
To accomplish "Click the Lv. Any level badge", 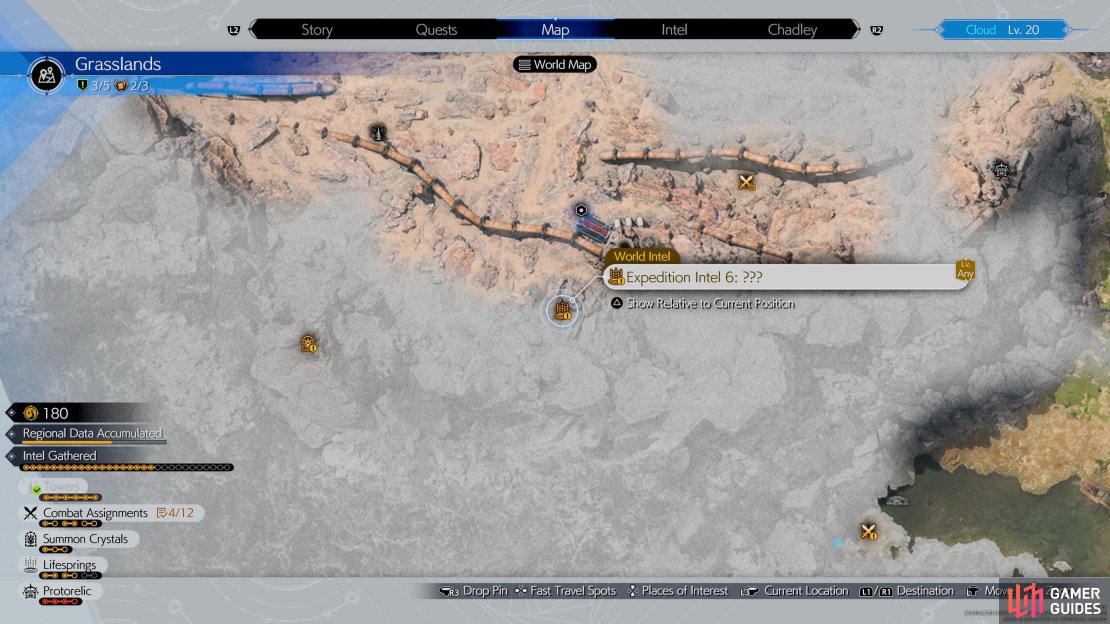I will pos(965,270).
